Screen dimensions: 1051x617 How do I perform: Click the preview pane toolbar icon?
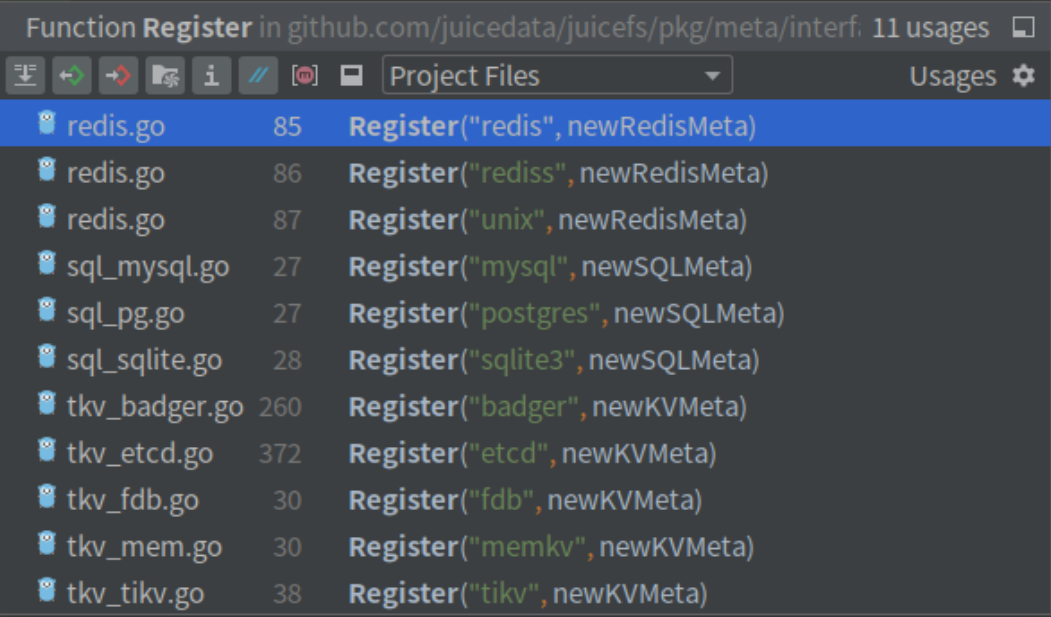[x=351, y=76]
